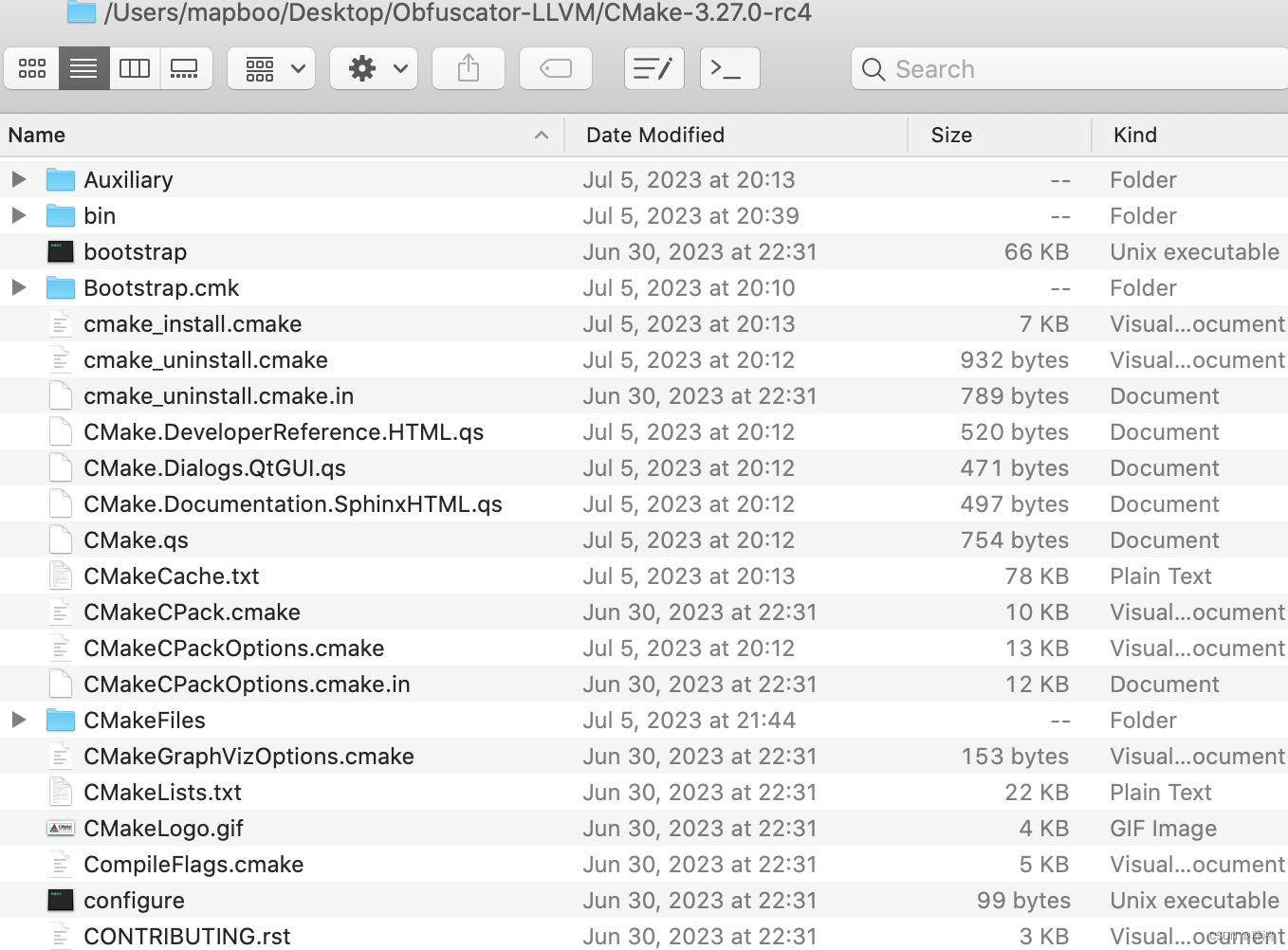Expand the CMakeFiles folder triangle
The image size is (1288, 950).
19,720
